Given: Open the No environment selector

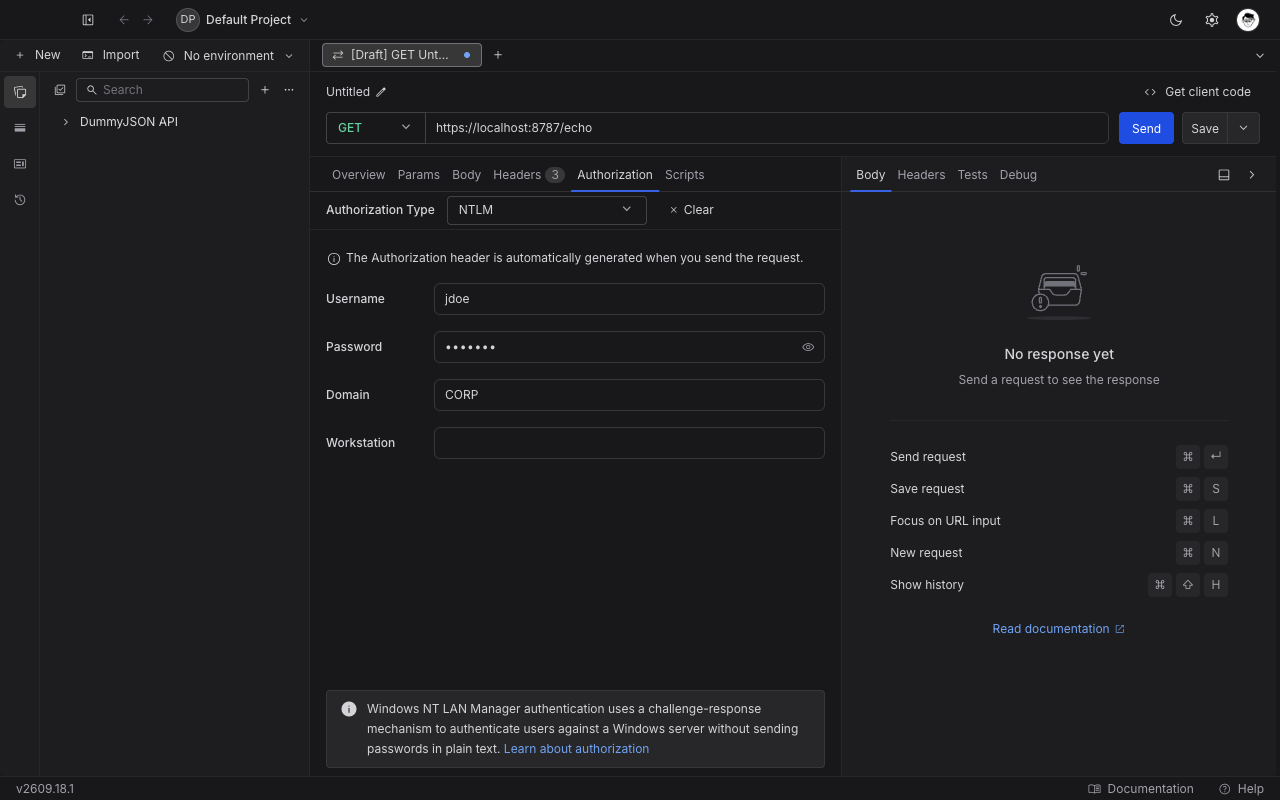Looking at the screenshot, I should 229,56.
